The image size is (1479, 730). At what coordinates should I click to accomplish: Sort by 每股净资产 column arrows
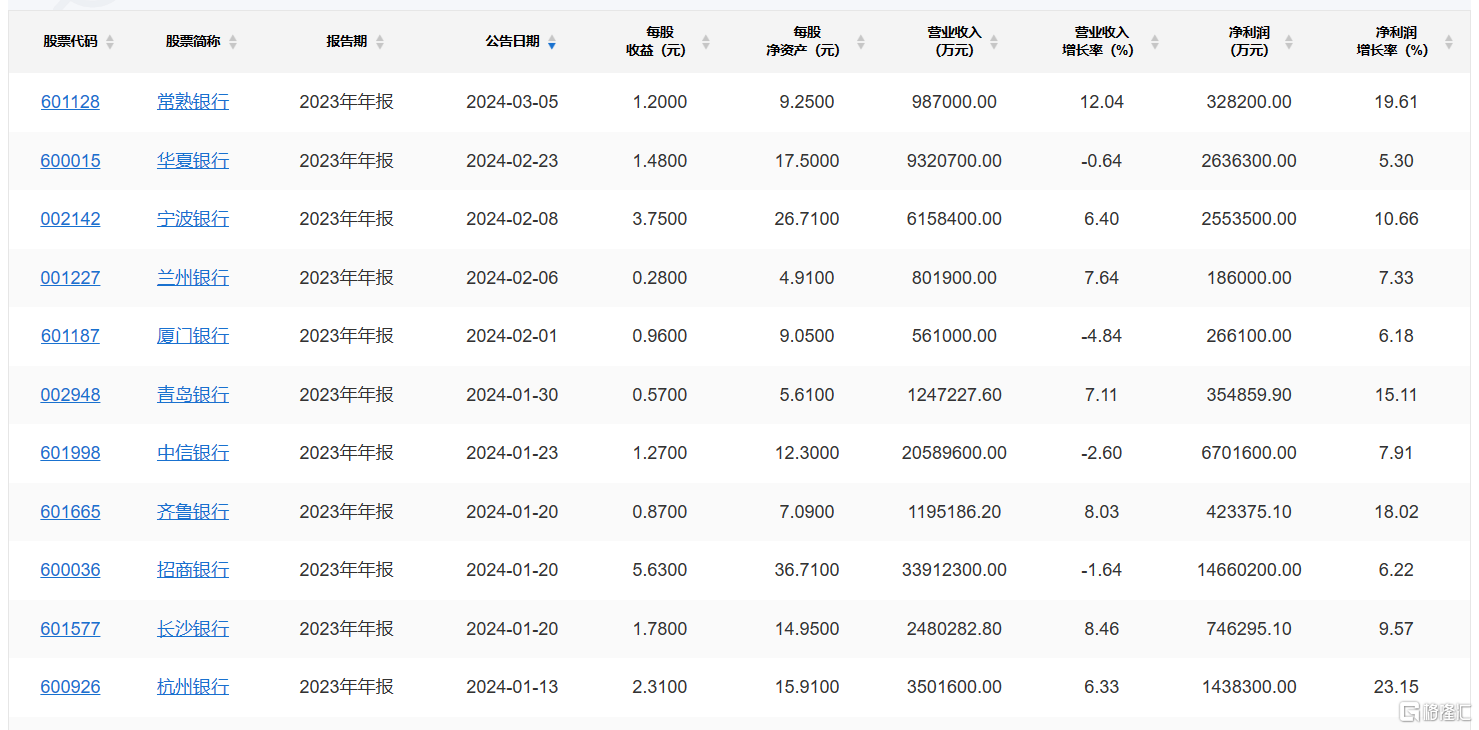(x=861, y=42)
